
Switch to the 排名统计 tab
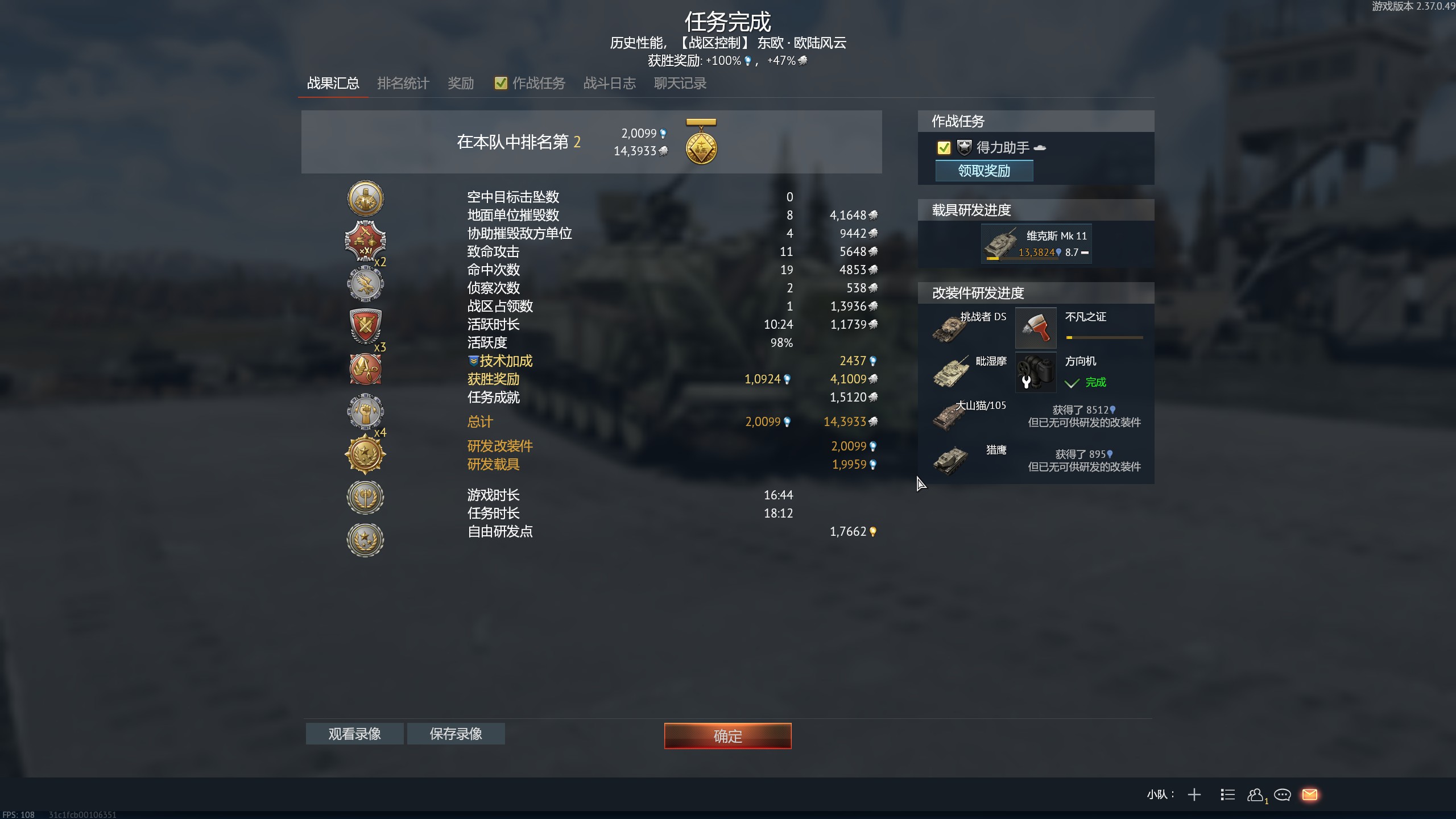click(403, 83)
